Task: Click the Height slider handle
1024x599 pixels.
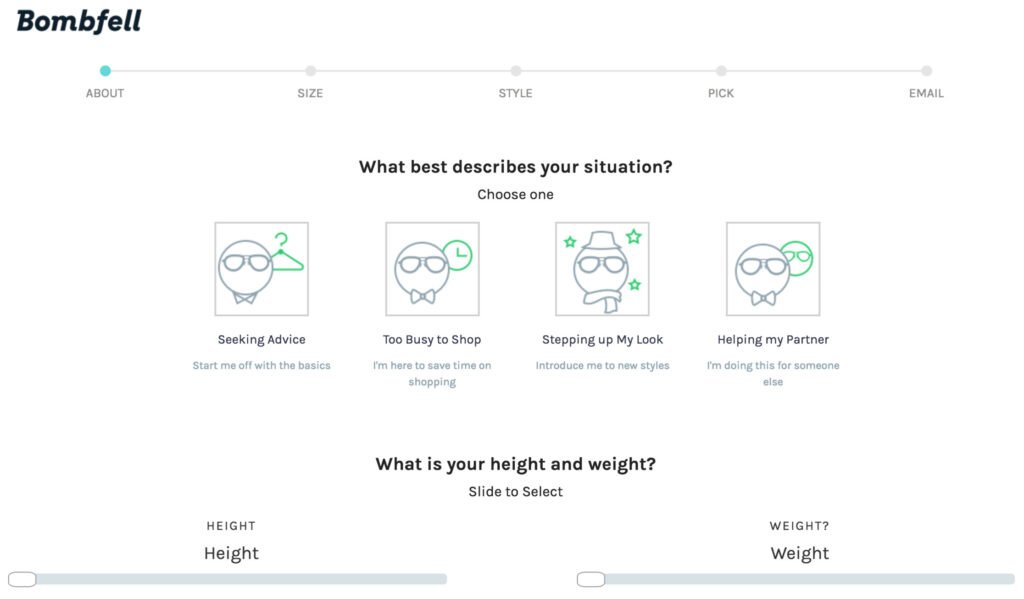Action: [22, 579]
